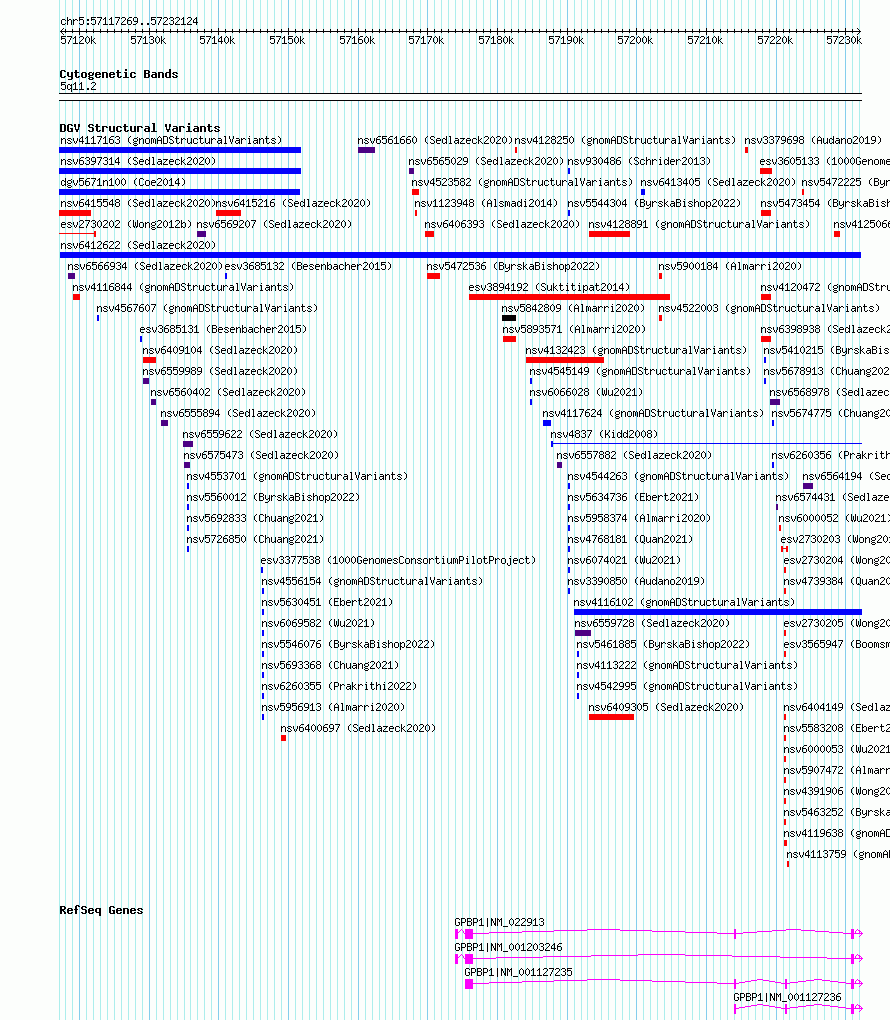
Task: Click nsv4128250 variant label
Action: coord(625,141)
